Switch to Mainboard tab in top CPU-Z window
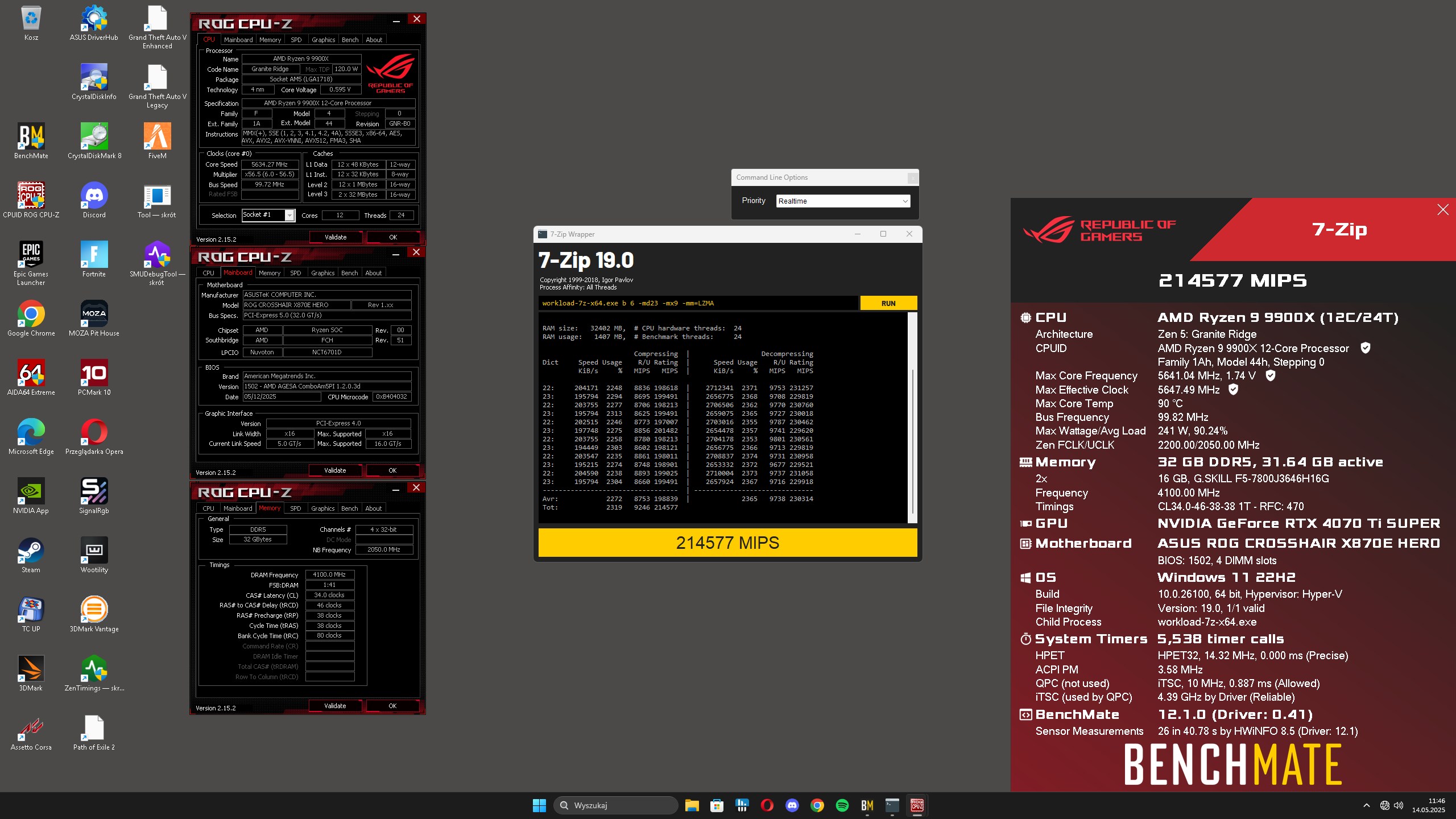This screenshot has height=819, width=1456. coord(238,40)
